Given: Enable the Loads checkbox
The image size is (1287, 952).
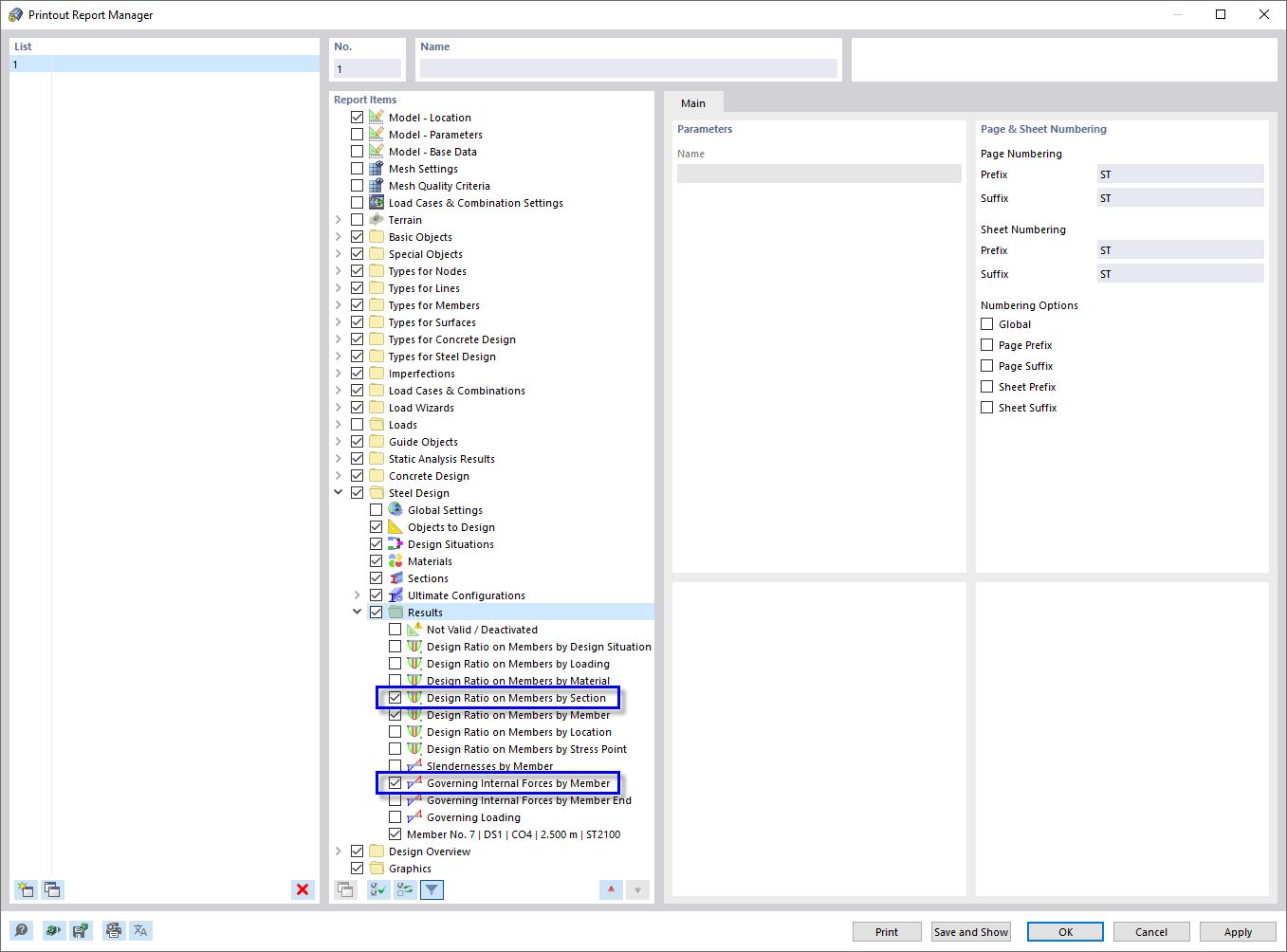Looking at the screenshot, I should coord(358,425).
